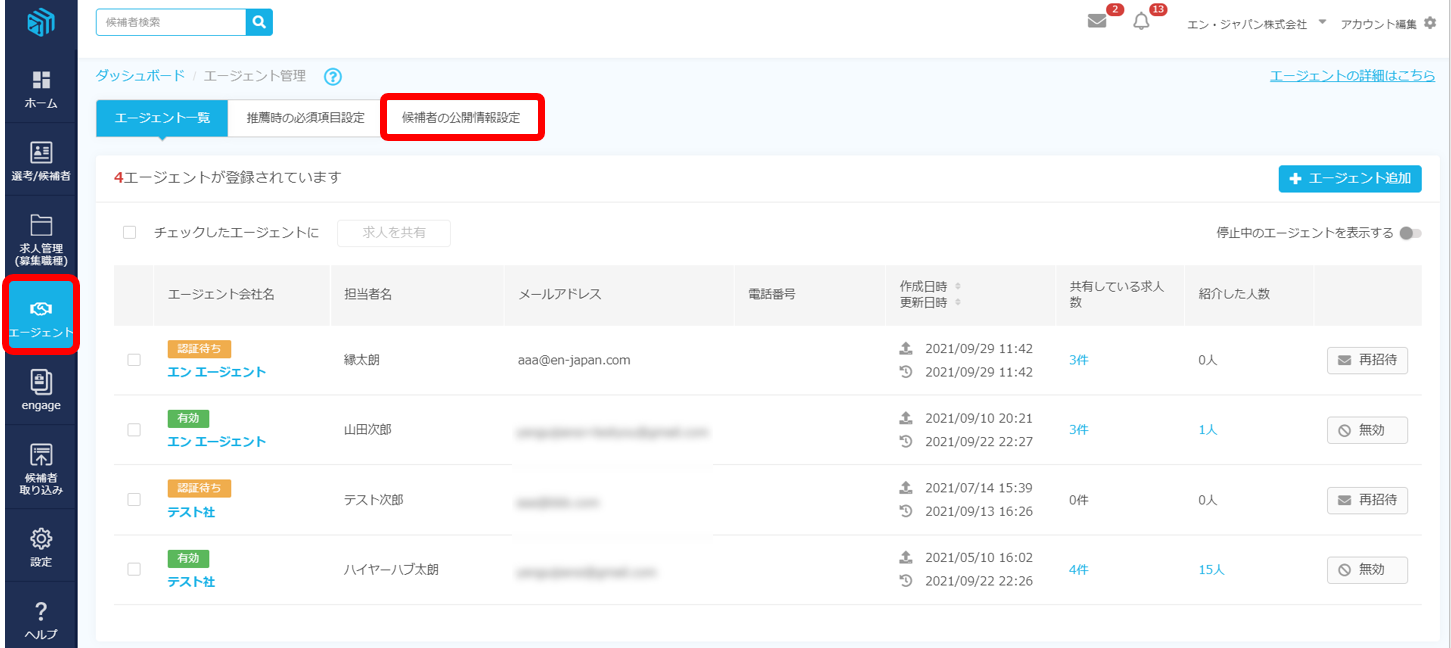Expand the エン・ジャパン株式会社 account dropdown
The width and height of the screenshot is (1451, 648).
coord(1322,22)
